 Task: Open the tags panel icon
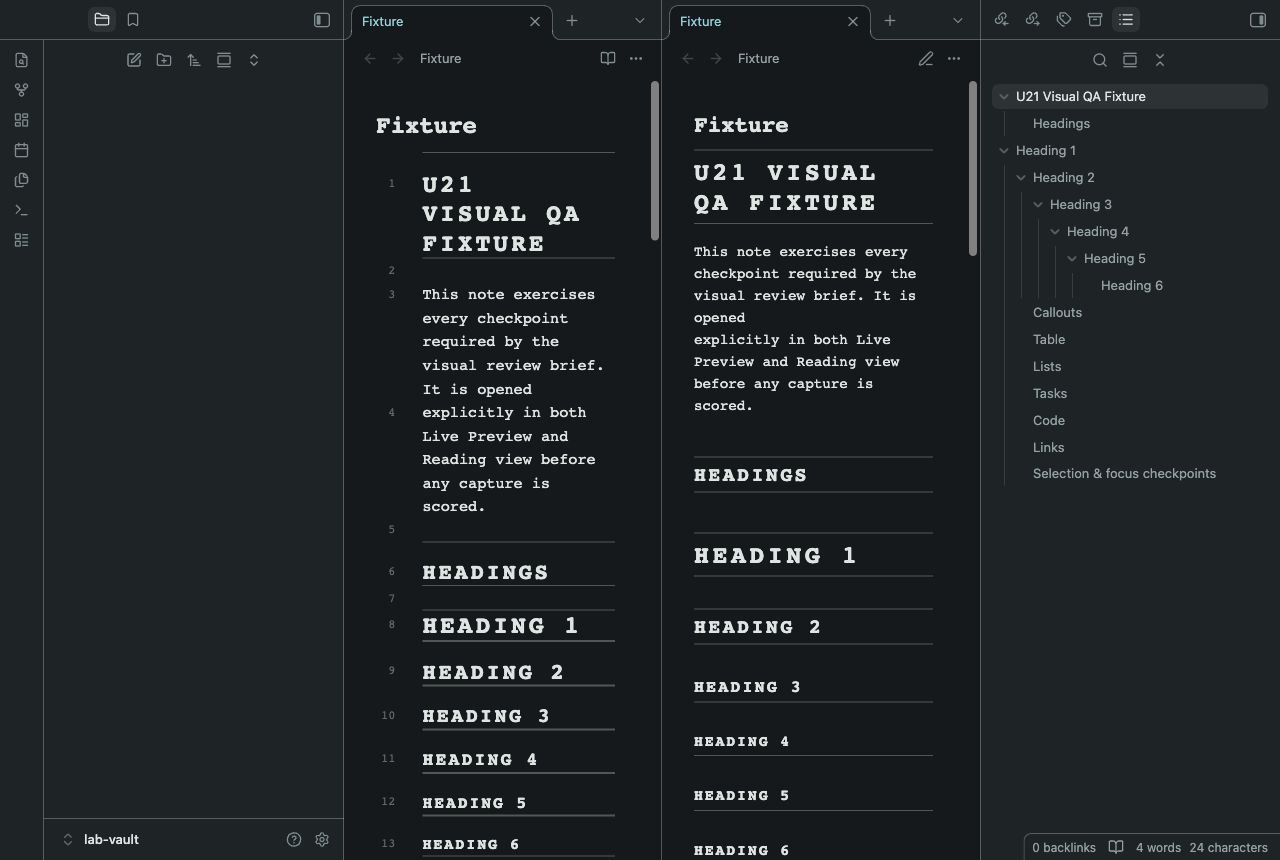[1064, 20]
